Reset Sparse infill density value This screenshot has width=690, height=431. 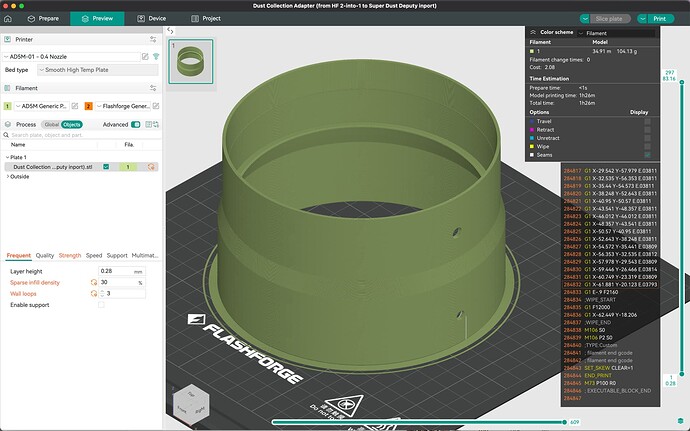(94, 283)
